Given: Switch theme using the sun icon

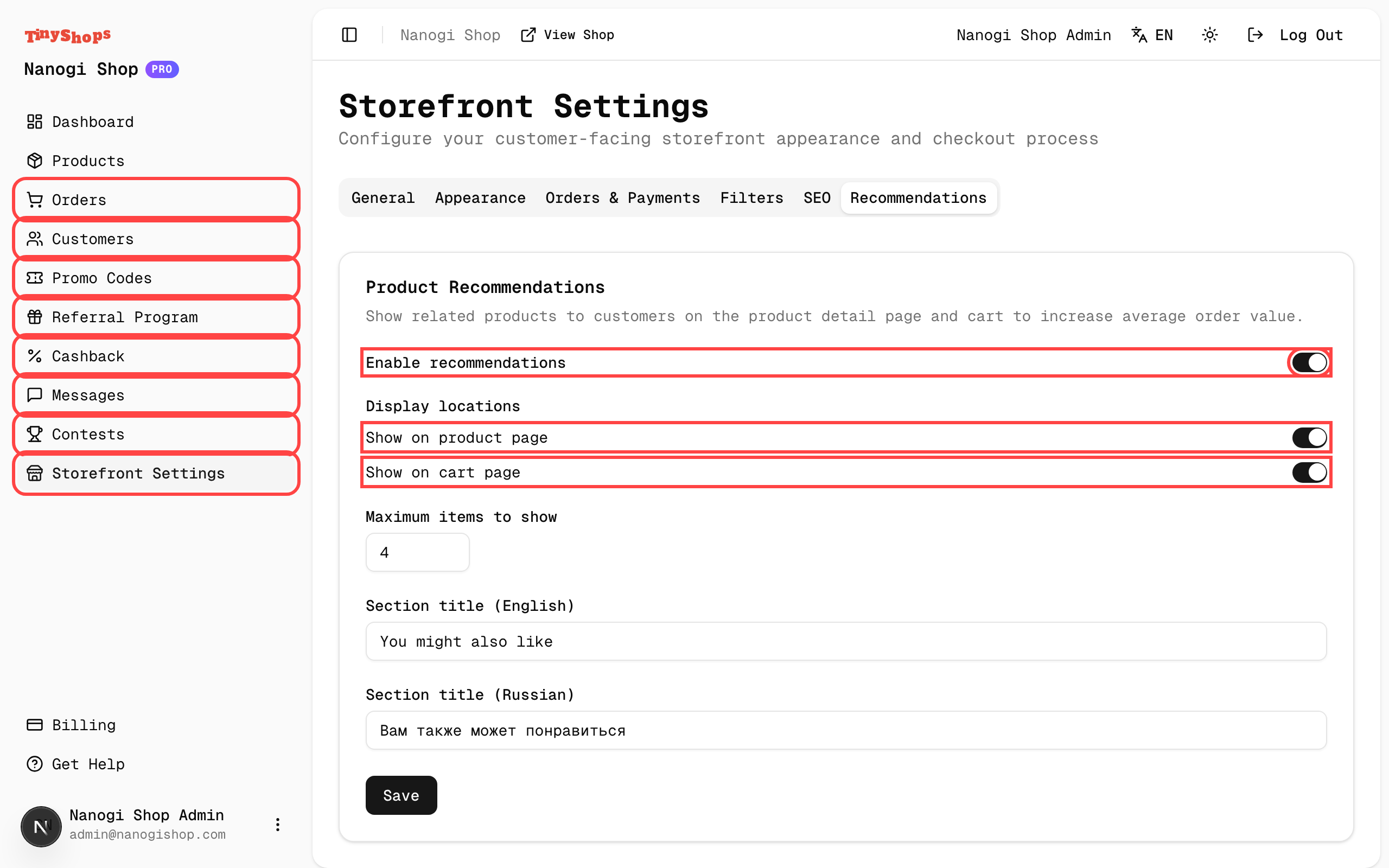Looking at the screenshot, I should point(1210,34).
